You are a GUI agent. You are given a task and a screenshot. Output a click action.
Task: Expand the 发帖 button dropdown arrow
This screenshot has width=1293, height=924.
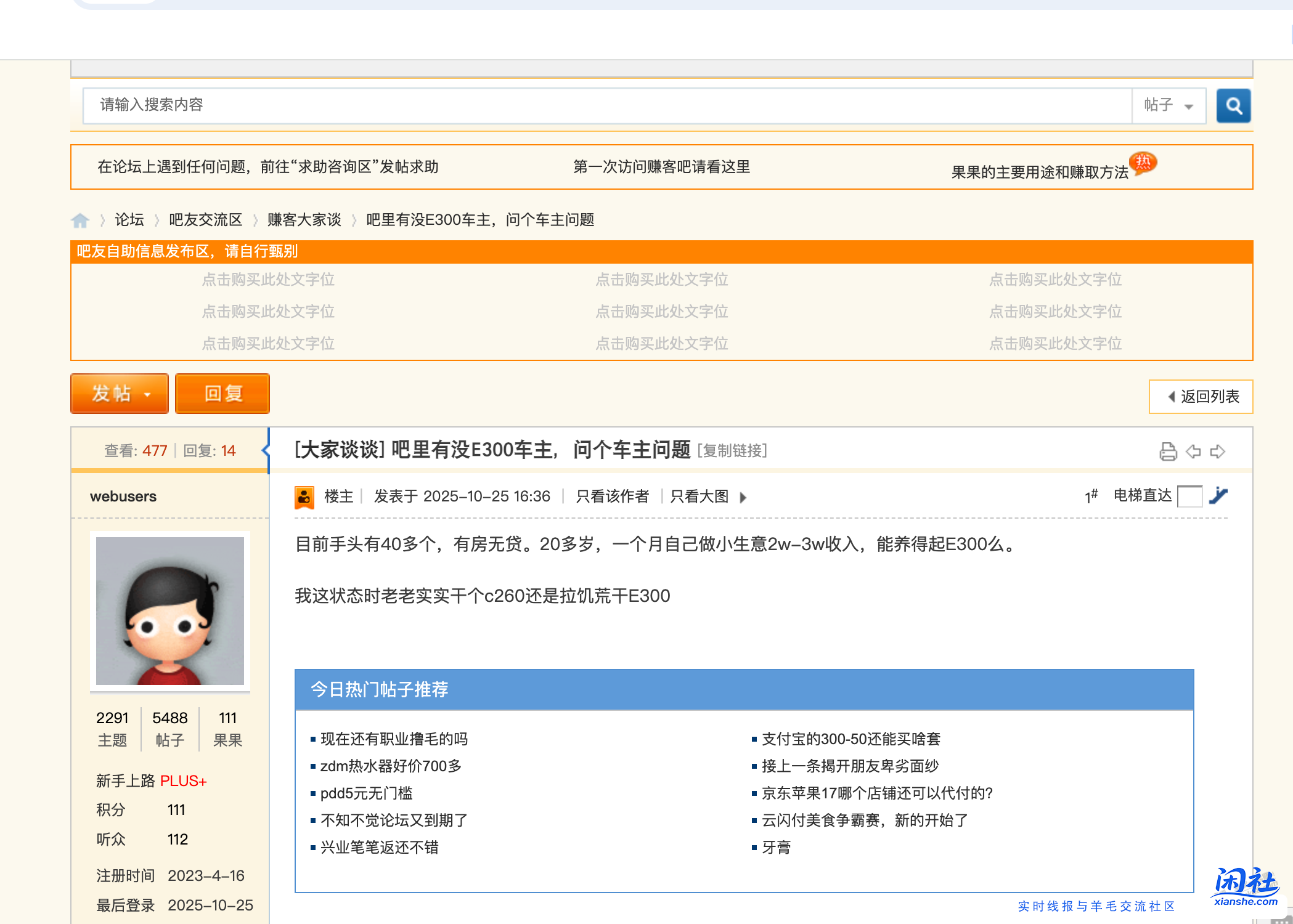point(147,394)
